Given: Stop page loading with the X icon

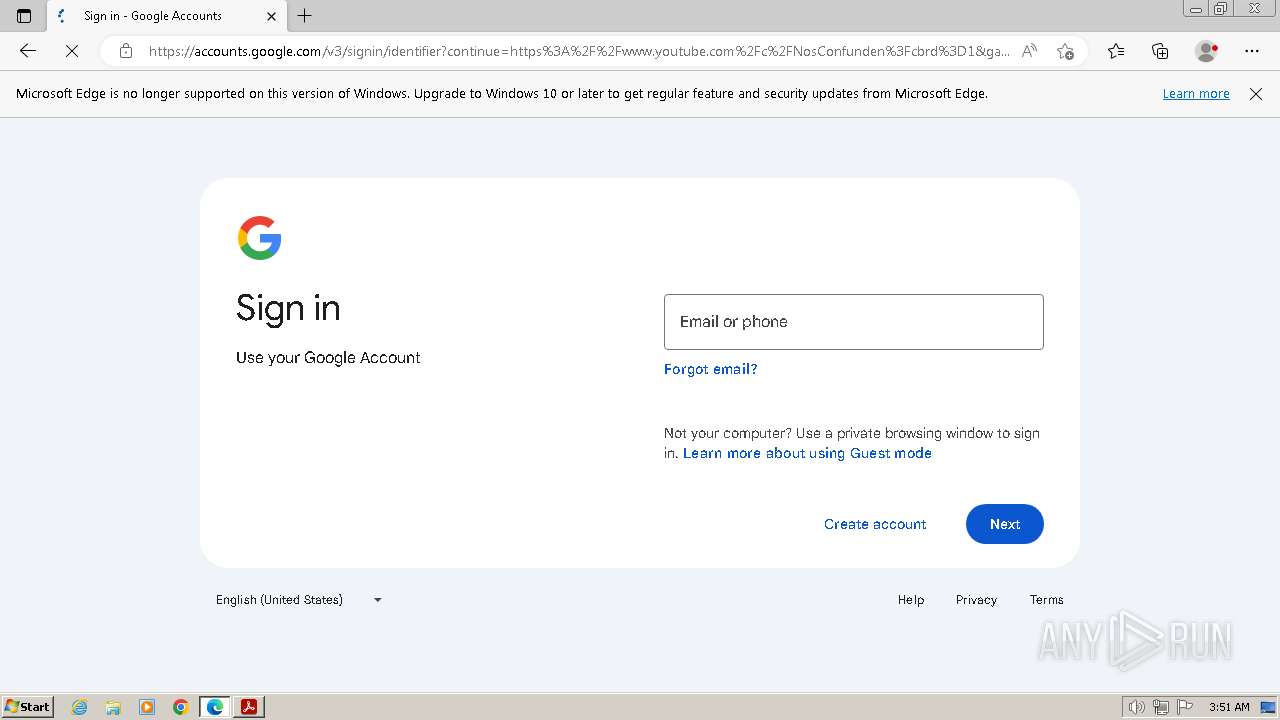Looking at the screenshot, I should 72,51.
